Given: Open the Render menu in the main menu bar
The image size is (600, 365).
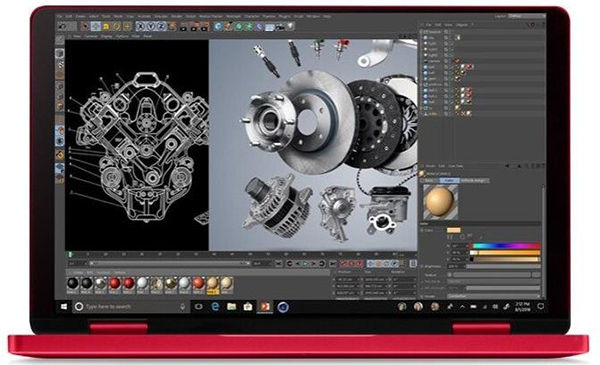Looking at the screenshot, I should coord(177,16).
